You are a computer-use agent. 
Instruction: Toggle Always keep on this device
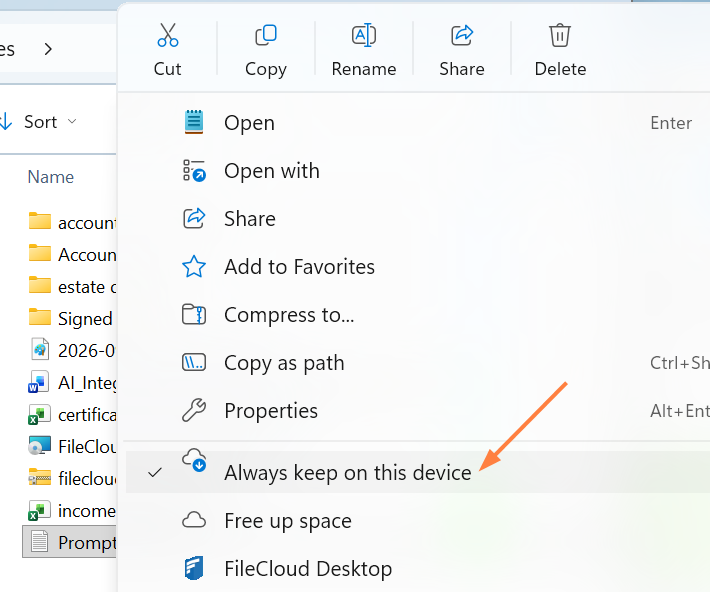pyautogui.click(x=417, y=472)
